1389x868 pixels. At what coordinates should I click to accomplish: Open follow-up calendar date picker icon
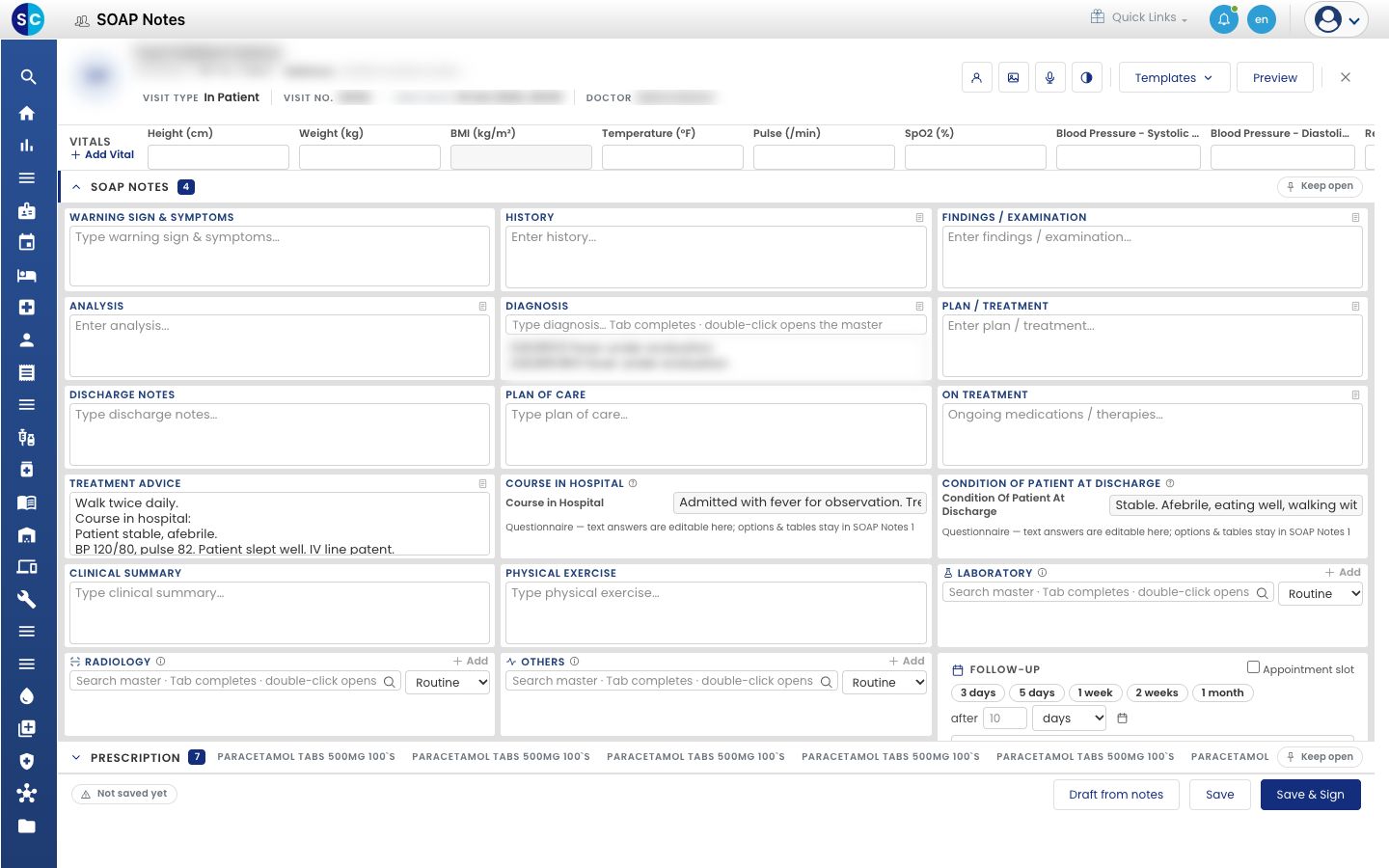1123,719
